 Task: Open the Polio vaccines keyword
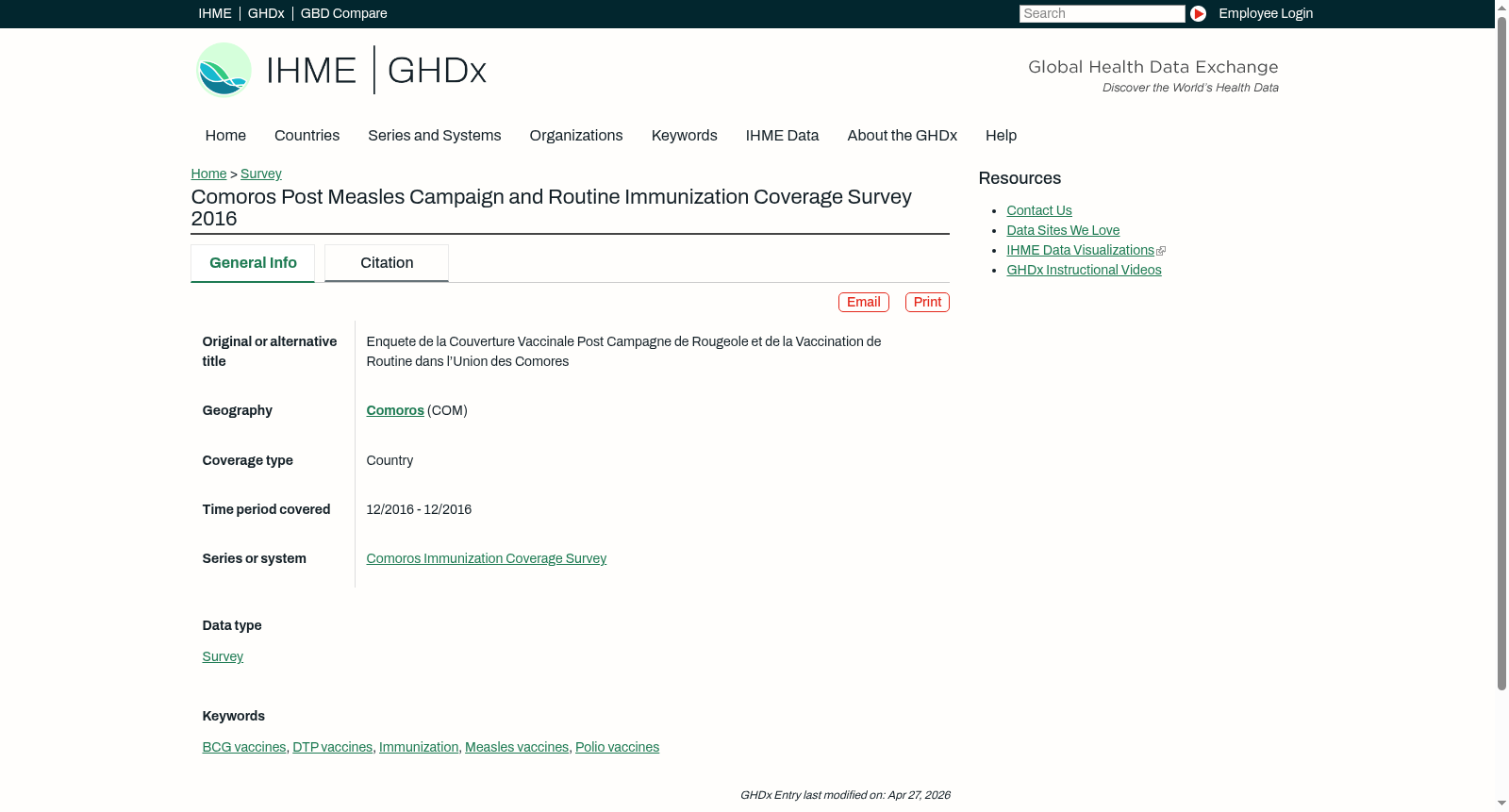pos(617,747)
